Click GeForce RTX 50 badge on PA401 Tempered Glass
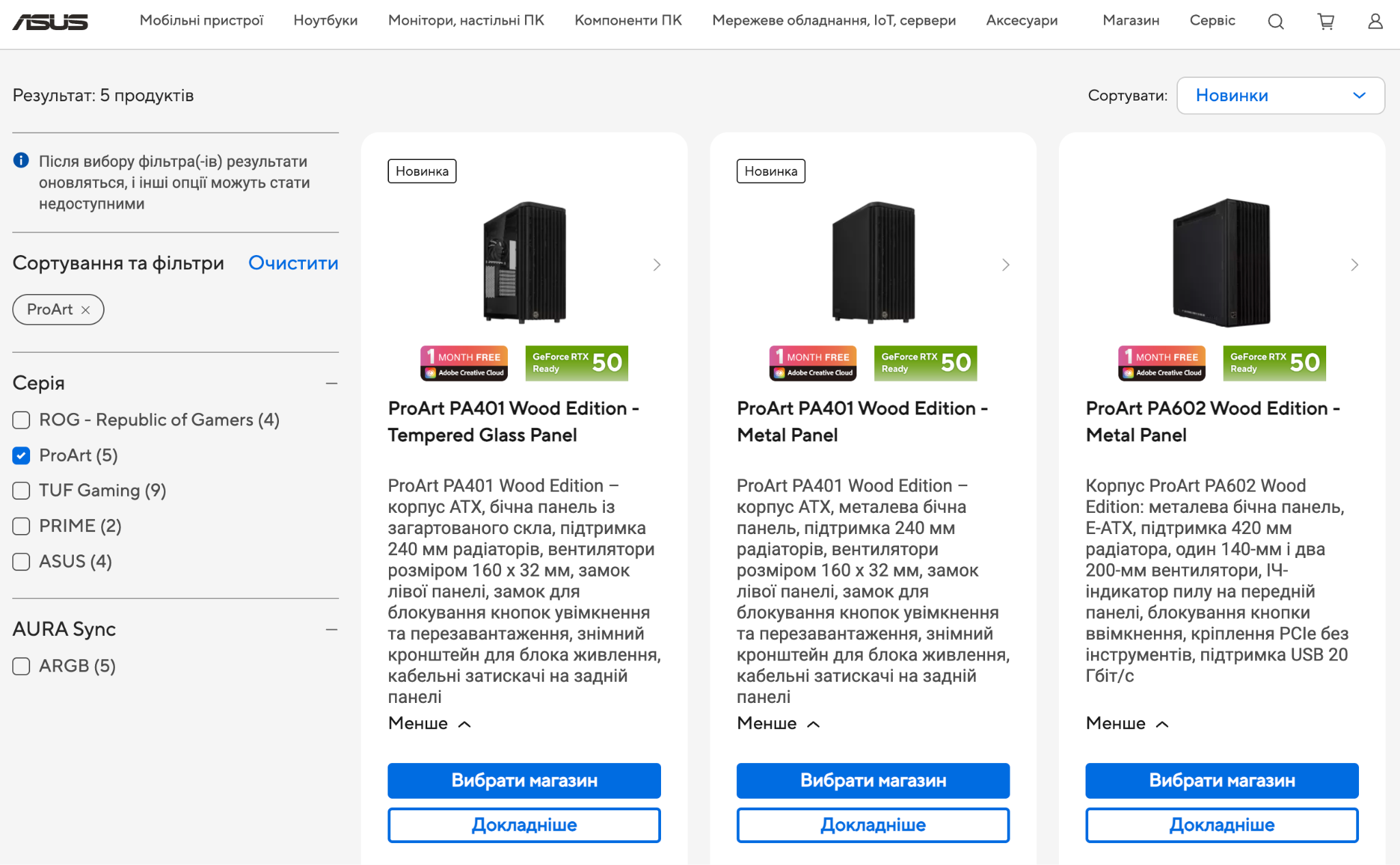1400x865 pixels. (576, 363)
